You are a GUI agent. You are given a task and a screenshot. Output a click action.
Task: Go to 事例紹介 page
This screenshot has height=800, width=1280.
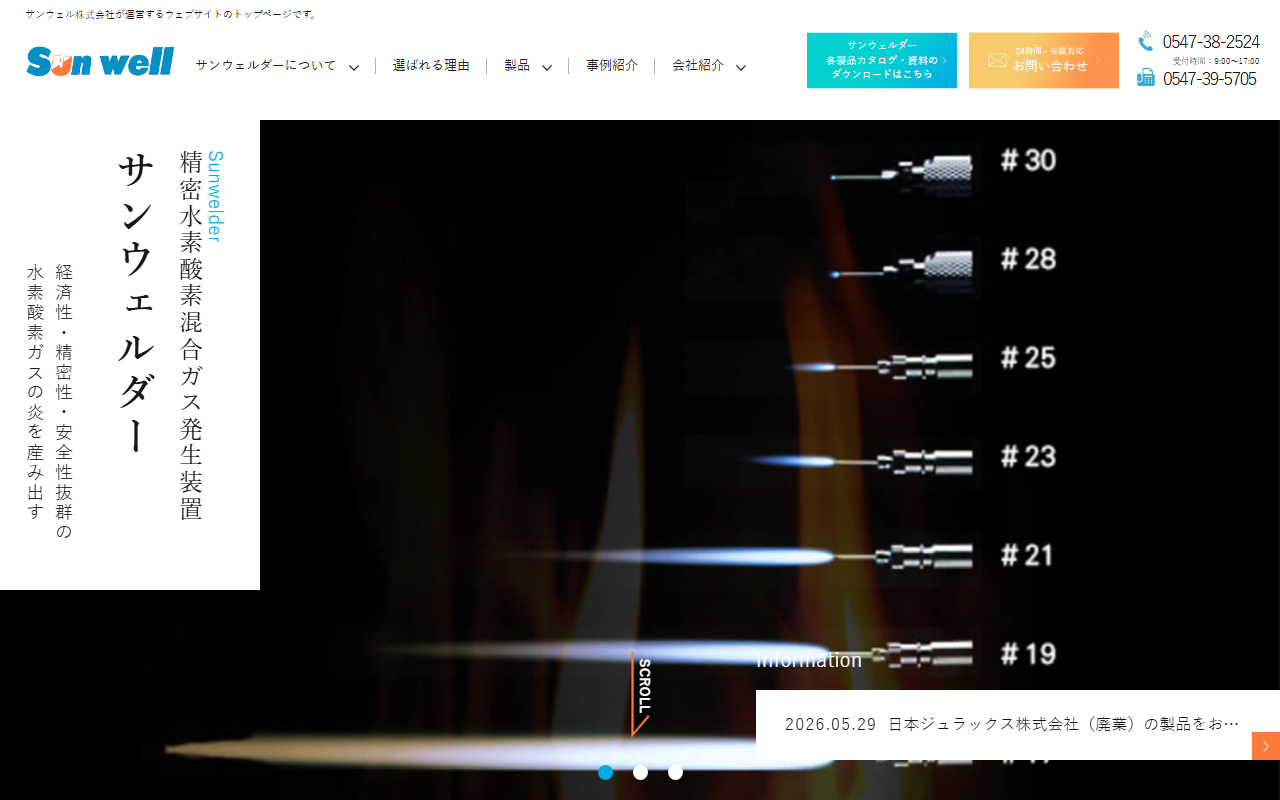[612, 65]
